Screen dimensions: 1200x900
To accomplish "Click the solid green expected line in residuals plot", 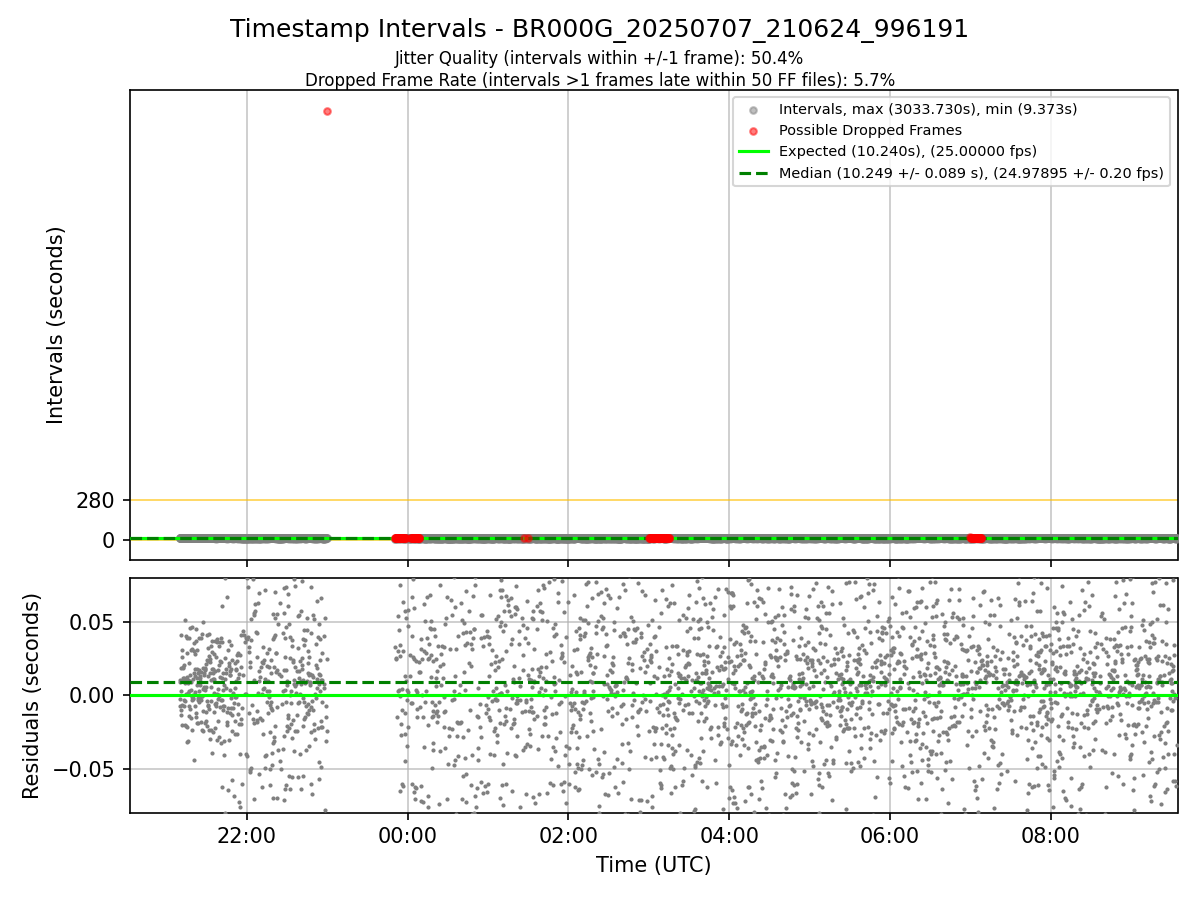I will pos(653,695).
